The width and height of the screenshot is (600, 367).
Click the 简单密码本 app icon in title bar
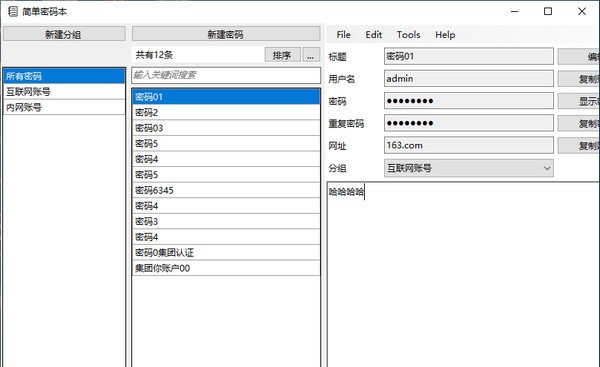coord(13,11)
